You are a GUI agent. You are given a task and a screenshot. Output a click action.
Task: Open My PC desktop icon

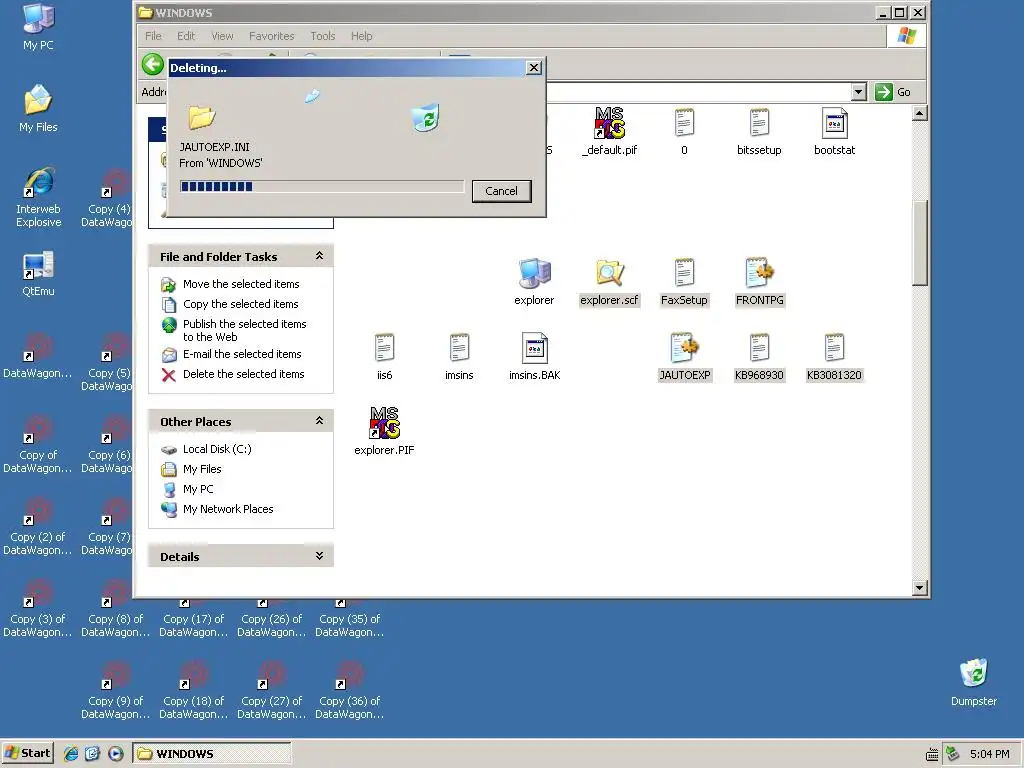[x=38, y=27]
